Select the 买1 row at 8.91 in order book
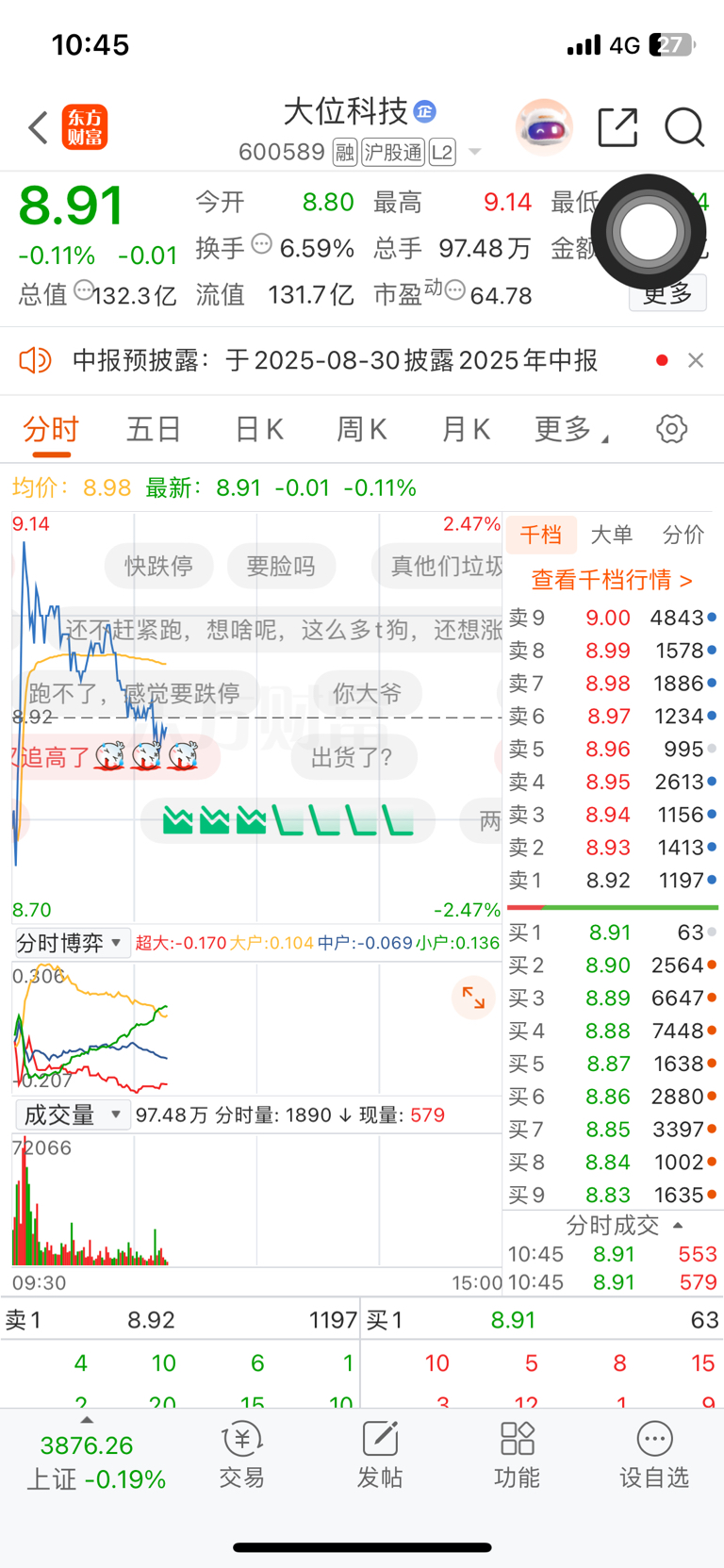This screenshot has width=724, height=1568. [613, 933]
